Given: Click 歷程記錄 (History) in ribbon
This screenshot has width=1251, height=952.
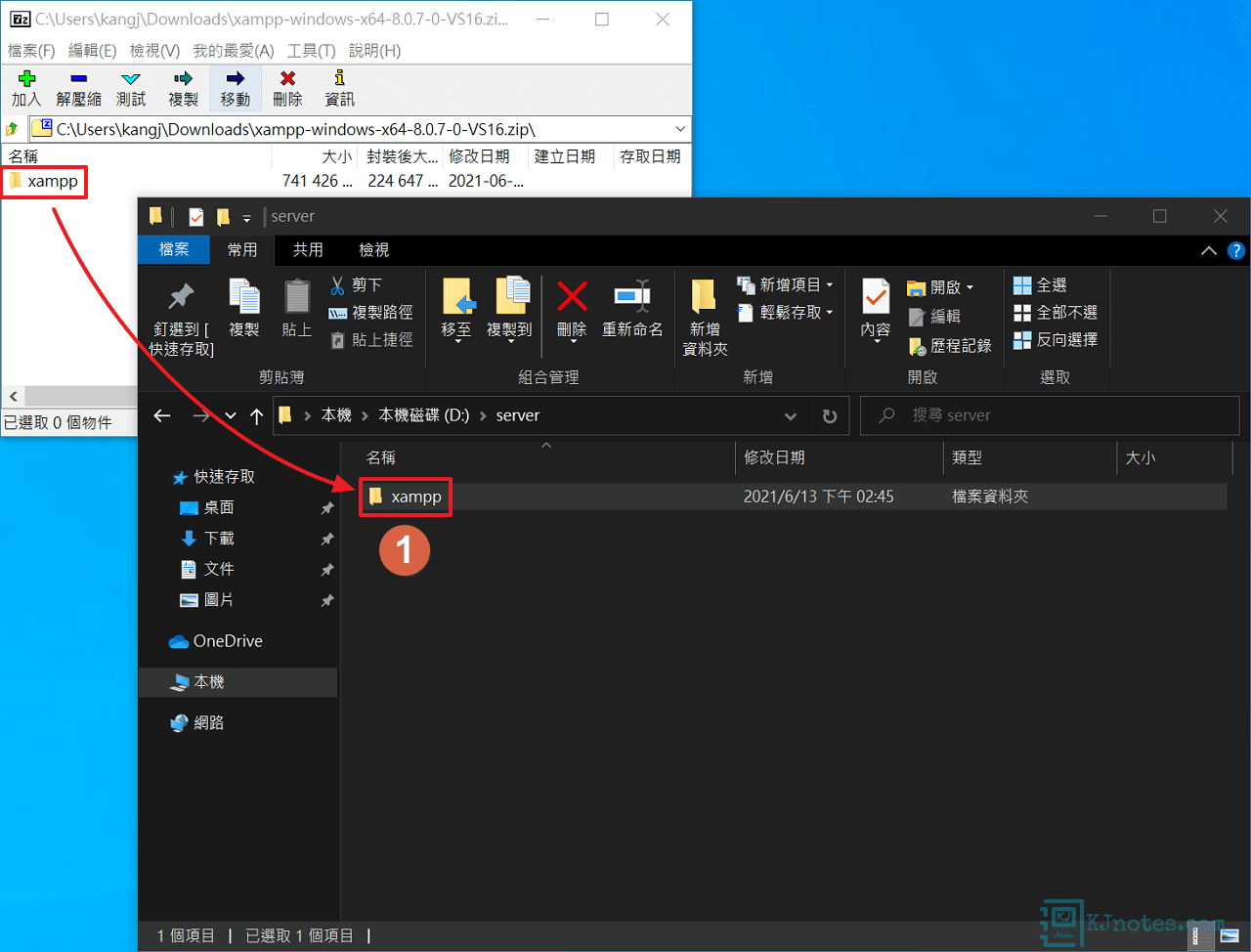Looking at the screenshot, I should point(950,345).
